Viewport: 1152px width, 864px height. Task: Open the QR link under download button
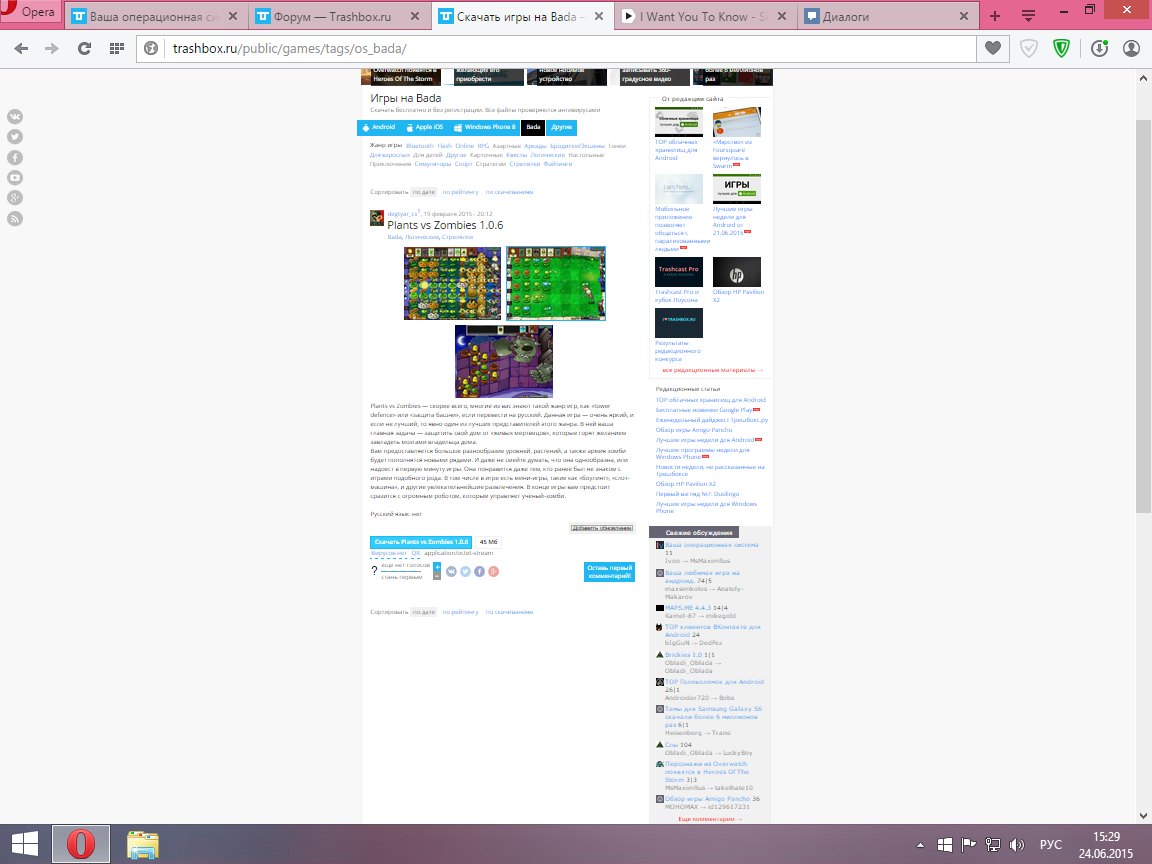(416, 553)
